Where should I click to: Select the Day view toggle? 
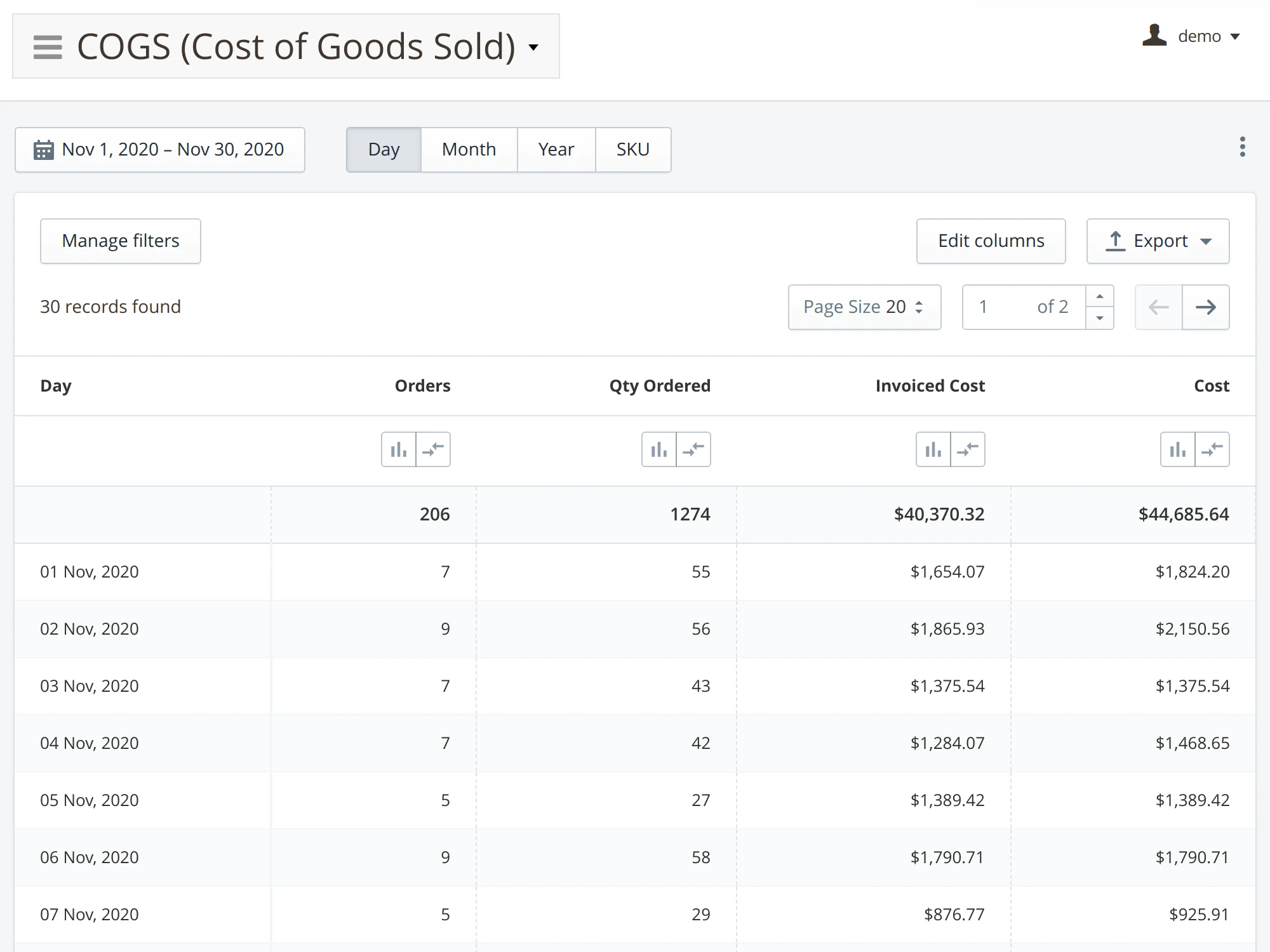[384, 150]
